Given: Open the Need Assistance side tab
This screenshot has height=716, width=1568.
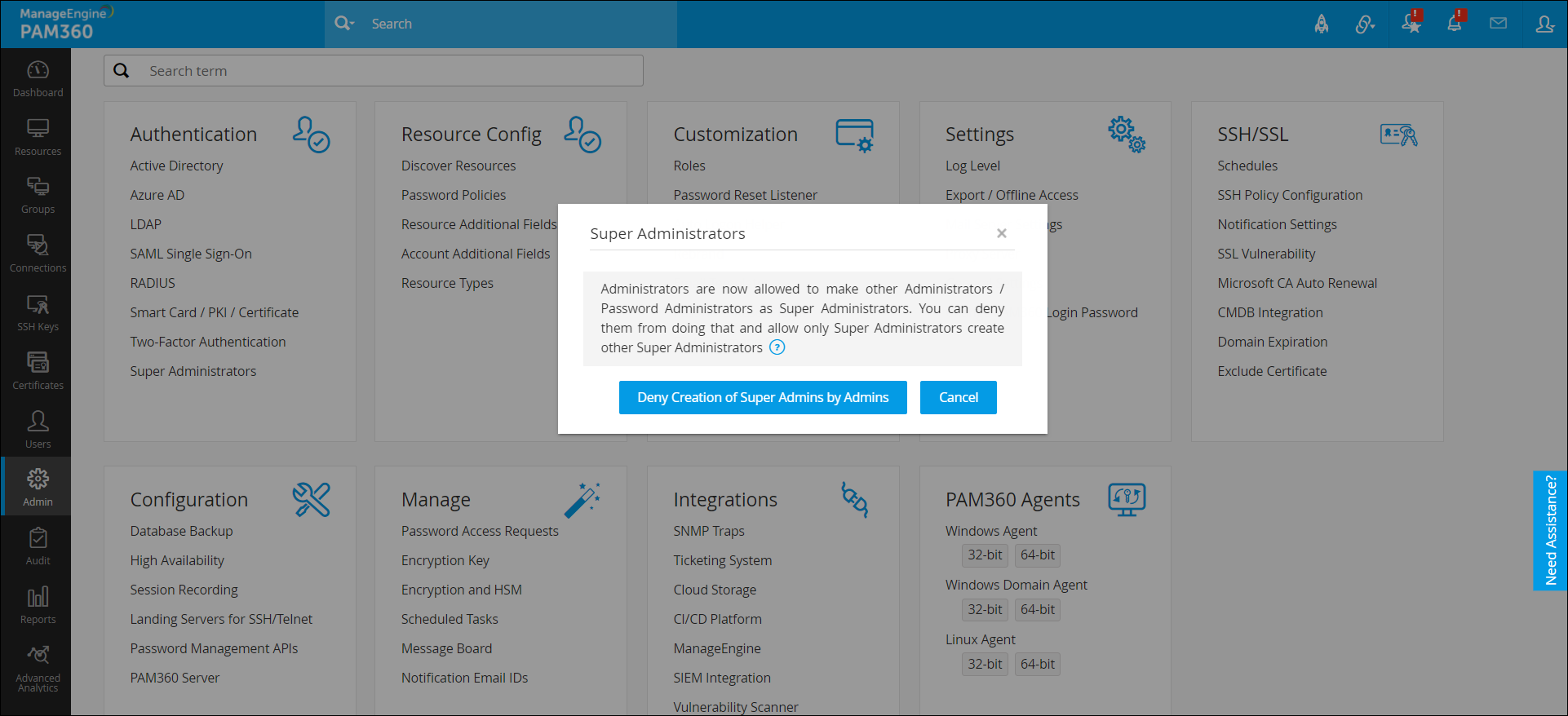Looking at the screenshot, I should 1550,530.
